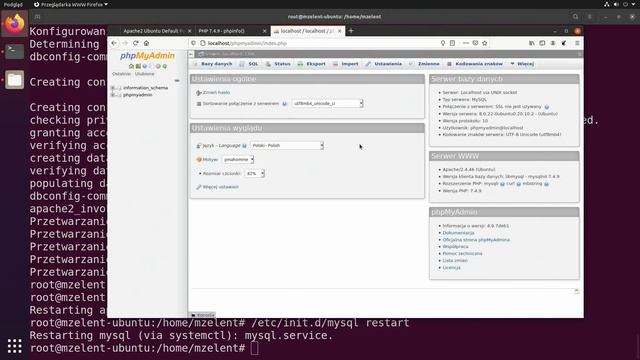Open the Status tab
This screenshot has width=640, height=360.
pyautogui.click(x=278, y=64)
